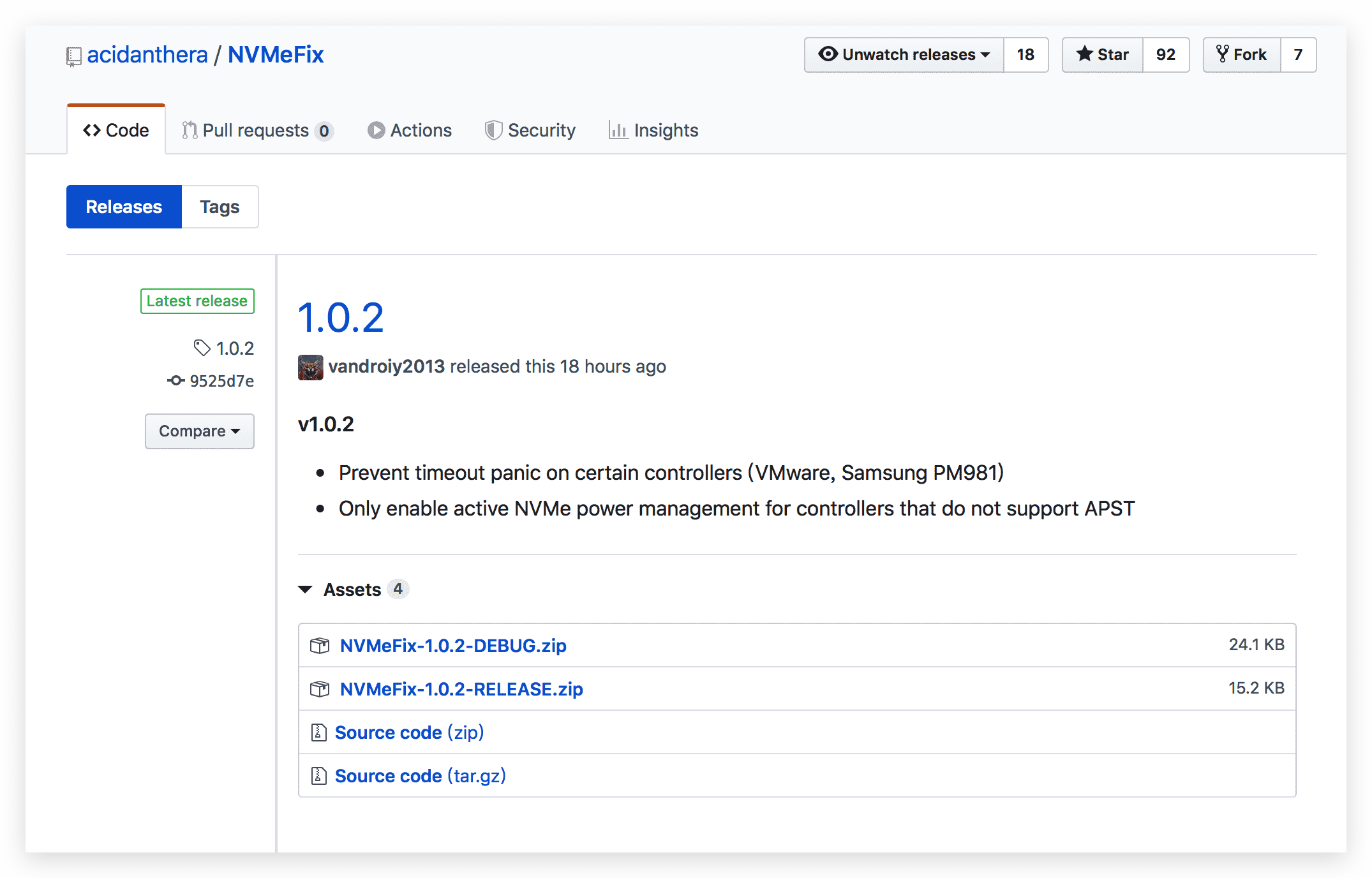
Task: View the 7 forks count
Action: coord(1298,55)
